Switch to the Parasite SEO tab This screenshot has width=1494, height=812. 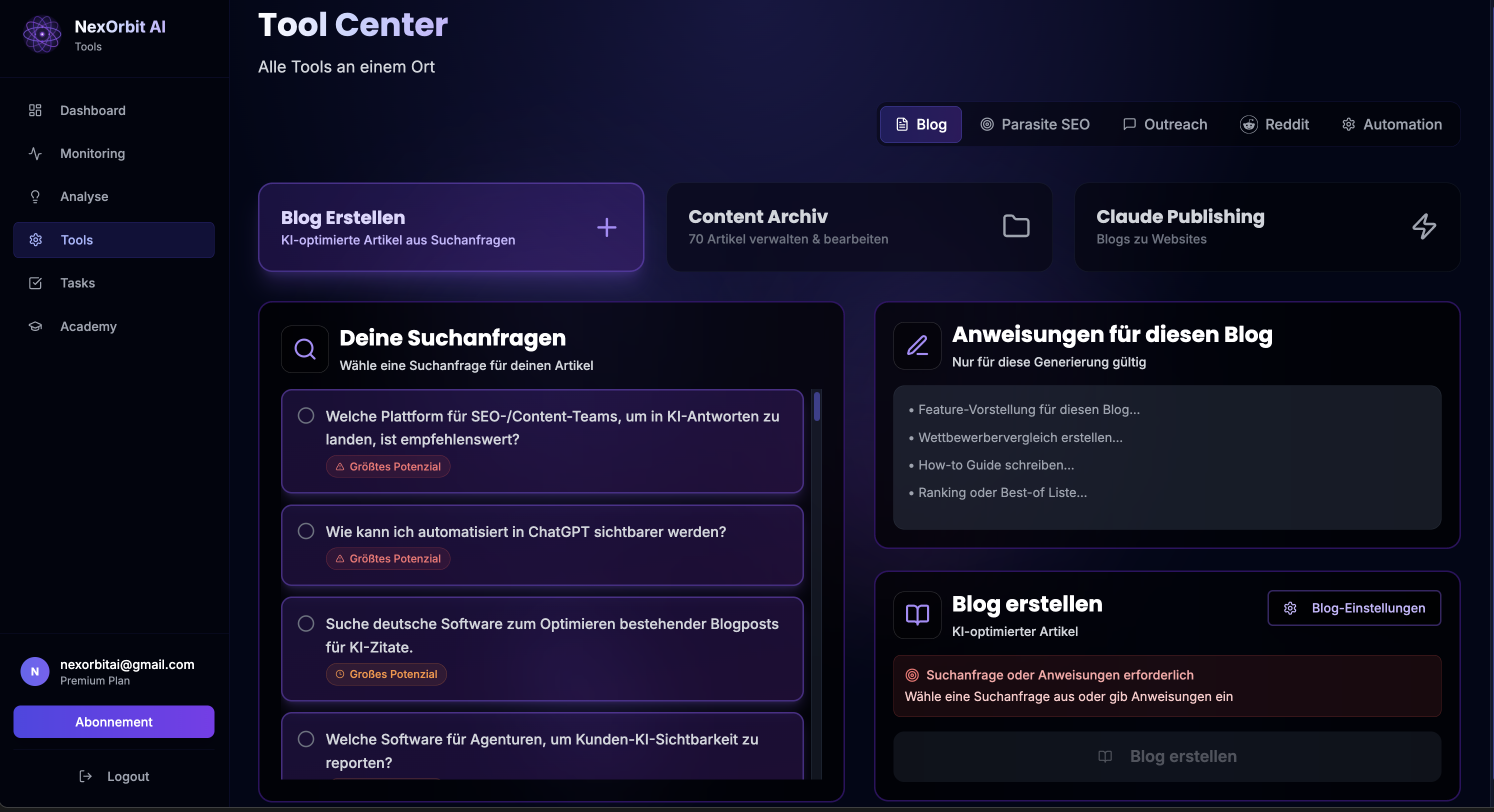(1036, 124)
